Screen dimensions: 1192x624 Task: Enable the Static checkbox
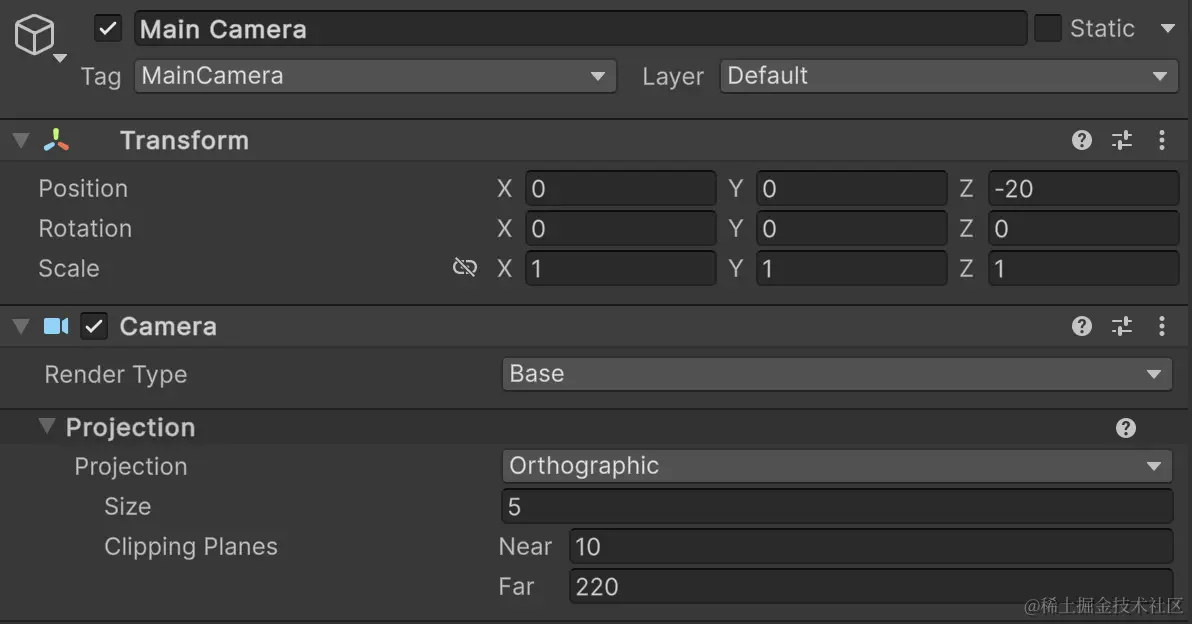point(1047,29)
